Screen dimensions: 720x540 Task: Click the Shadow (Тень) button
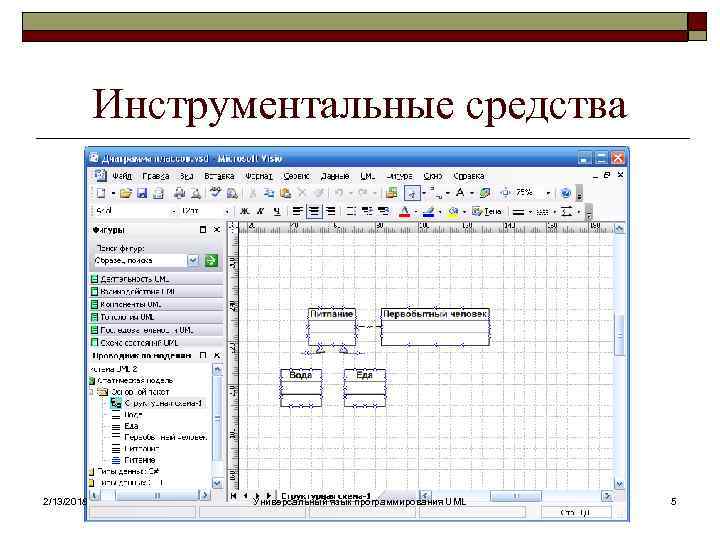point(487,211)
